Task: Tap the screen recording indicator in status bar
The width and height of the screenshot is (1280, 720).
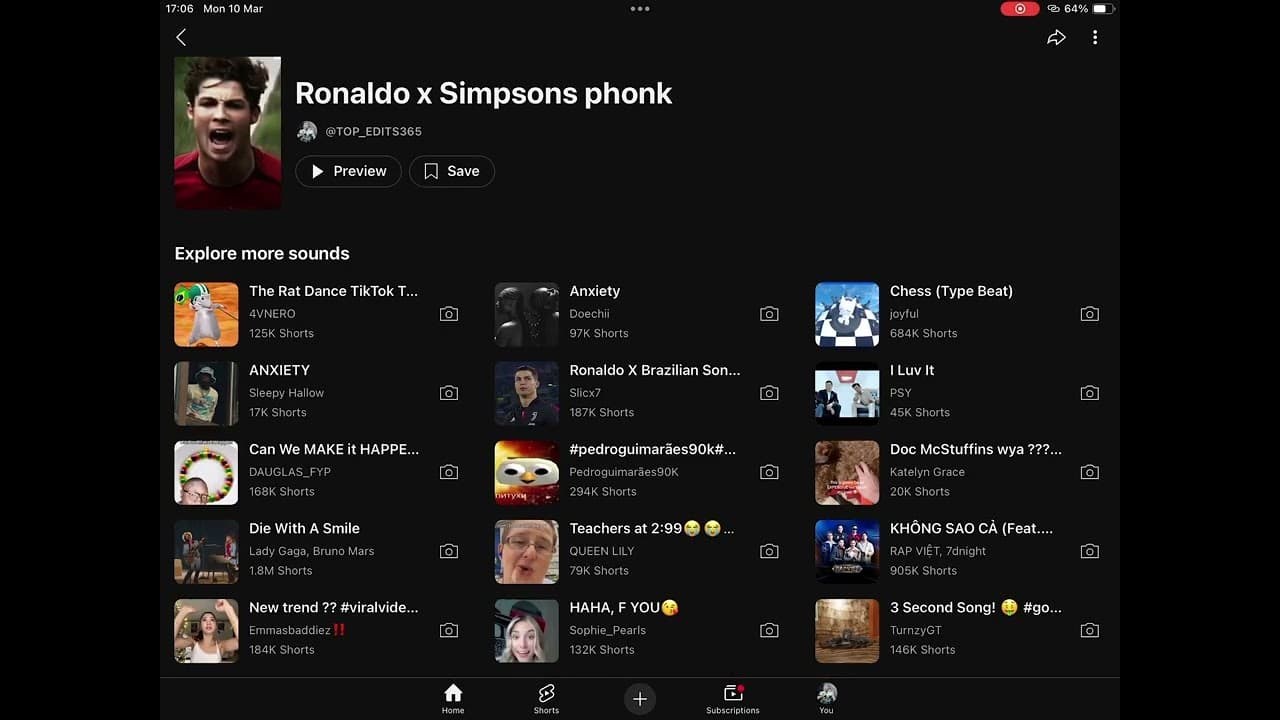Action: click(x=1020, y=8)
